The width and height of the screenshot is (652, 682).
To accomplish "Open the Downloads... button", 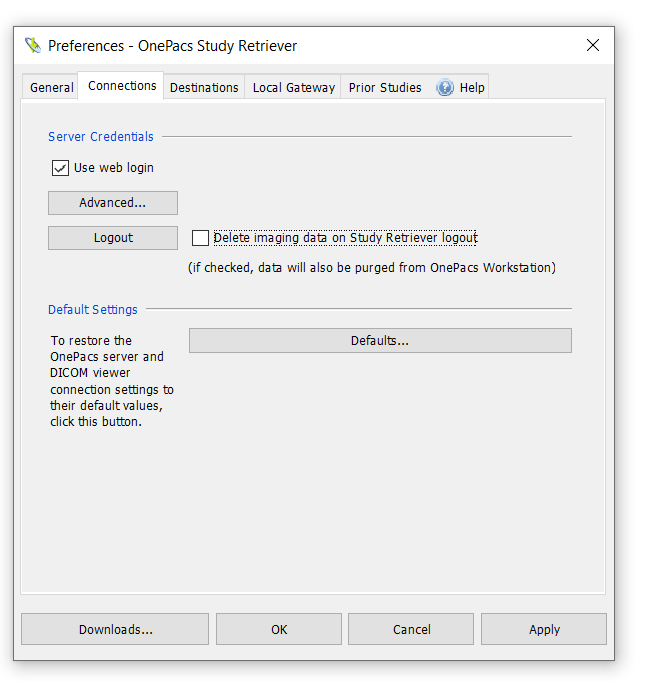I will coord(115,629).
